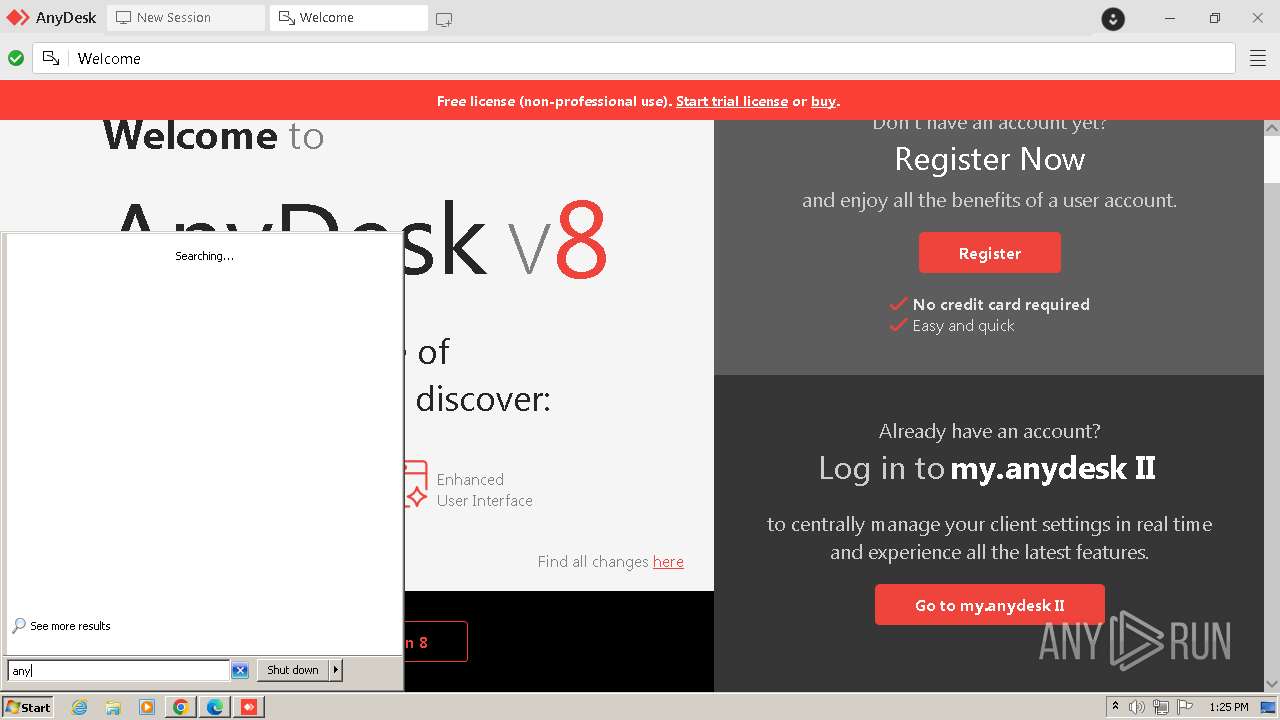The width and height of the screenshot is (1280, 720).
Task: Select the Welcome tab
Action: pyautogui.click(x=349, y=18)
